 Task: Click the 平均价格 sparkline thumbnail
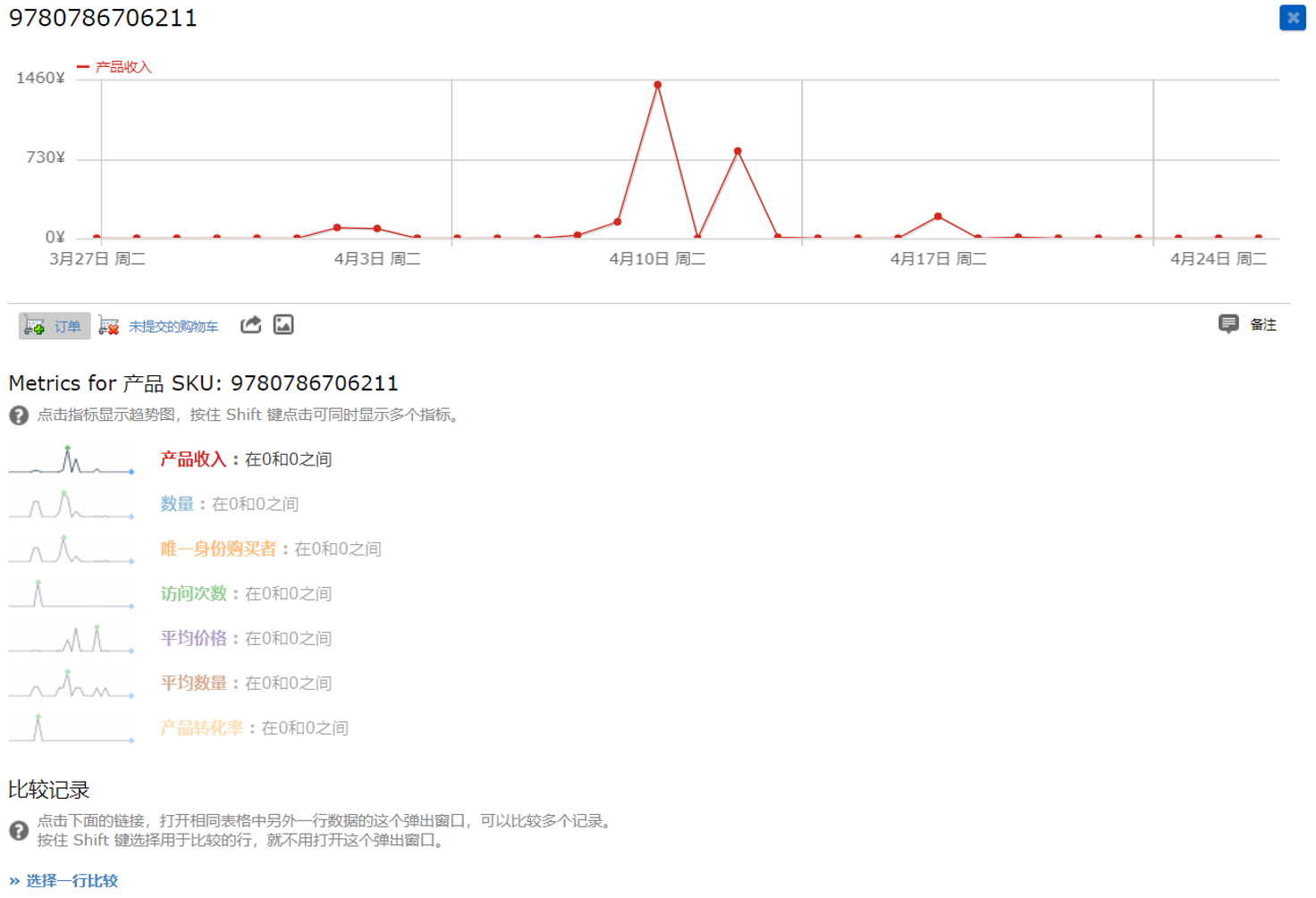click(x=72, y=638)
